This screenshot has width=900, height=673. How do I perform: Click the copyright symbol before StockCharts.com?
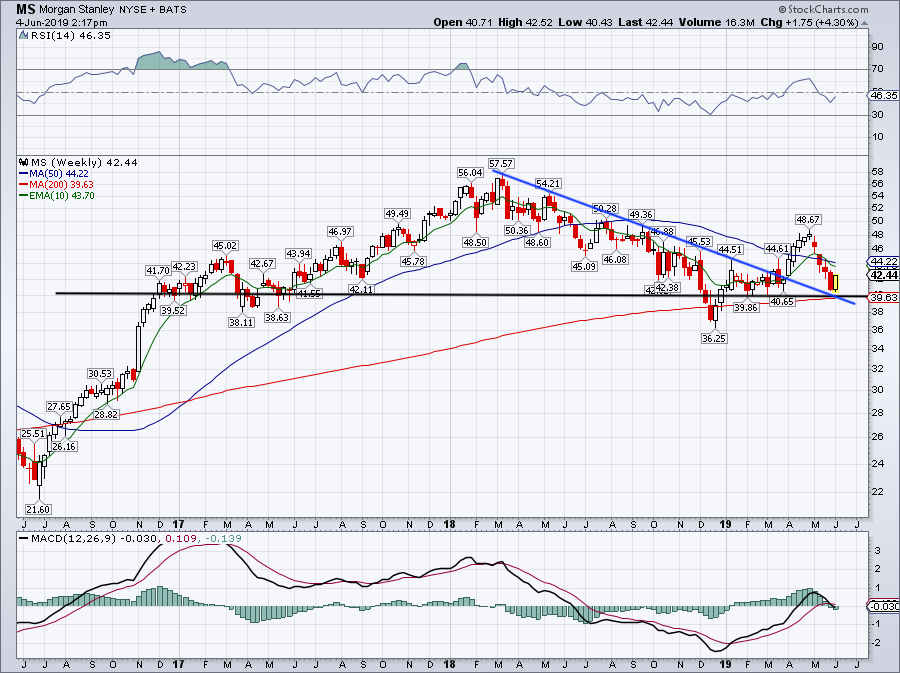[783, 10]
